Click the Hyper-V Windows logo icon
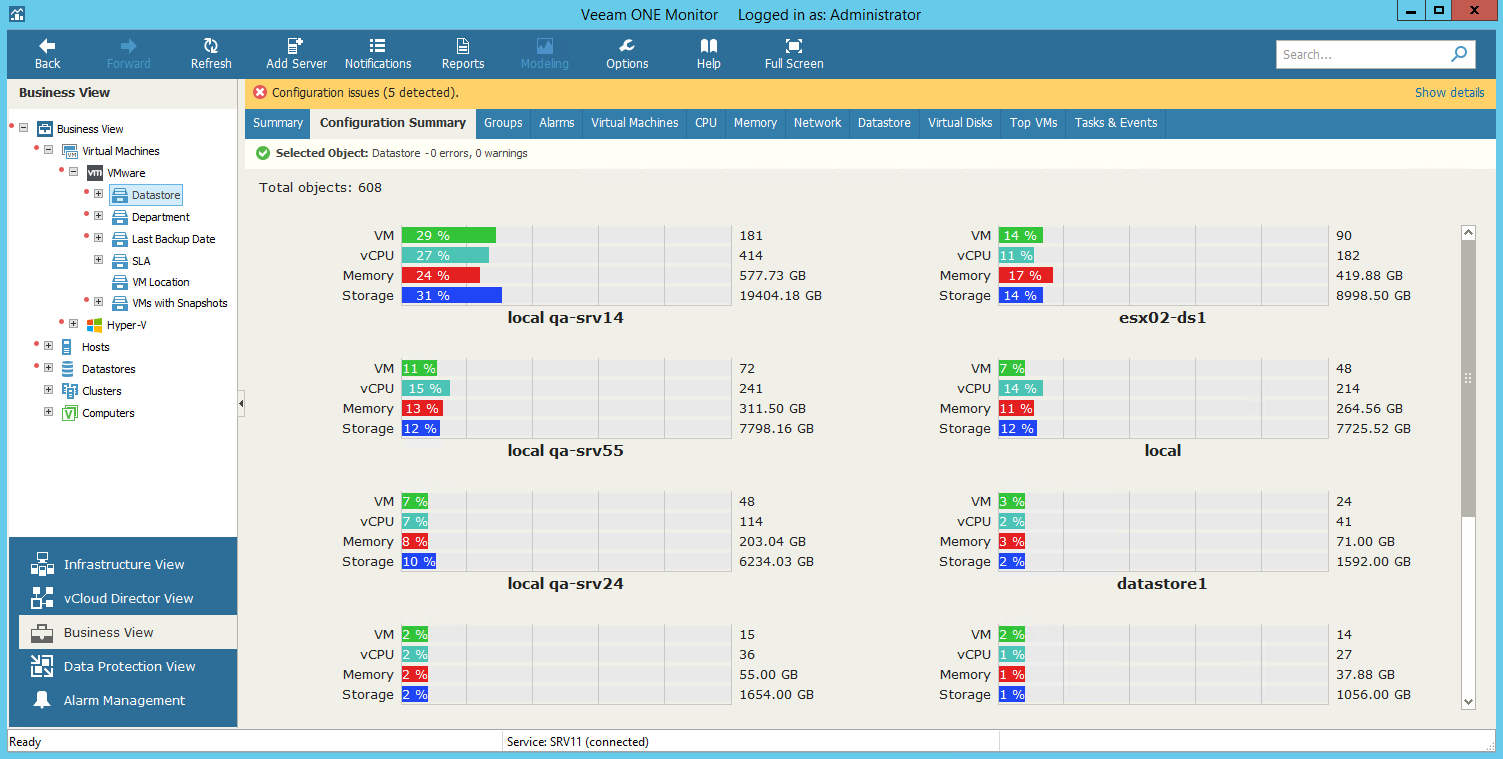Viewport: 1503px width, 759px height. point(95,325)
